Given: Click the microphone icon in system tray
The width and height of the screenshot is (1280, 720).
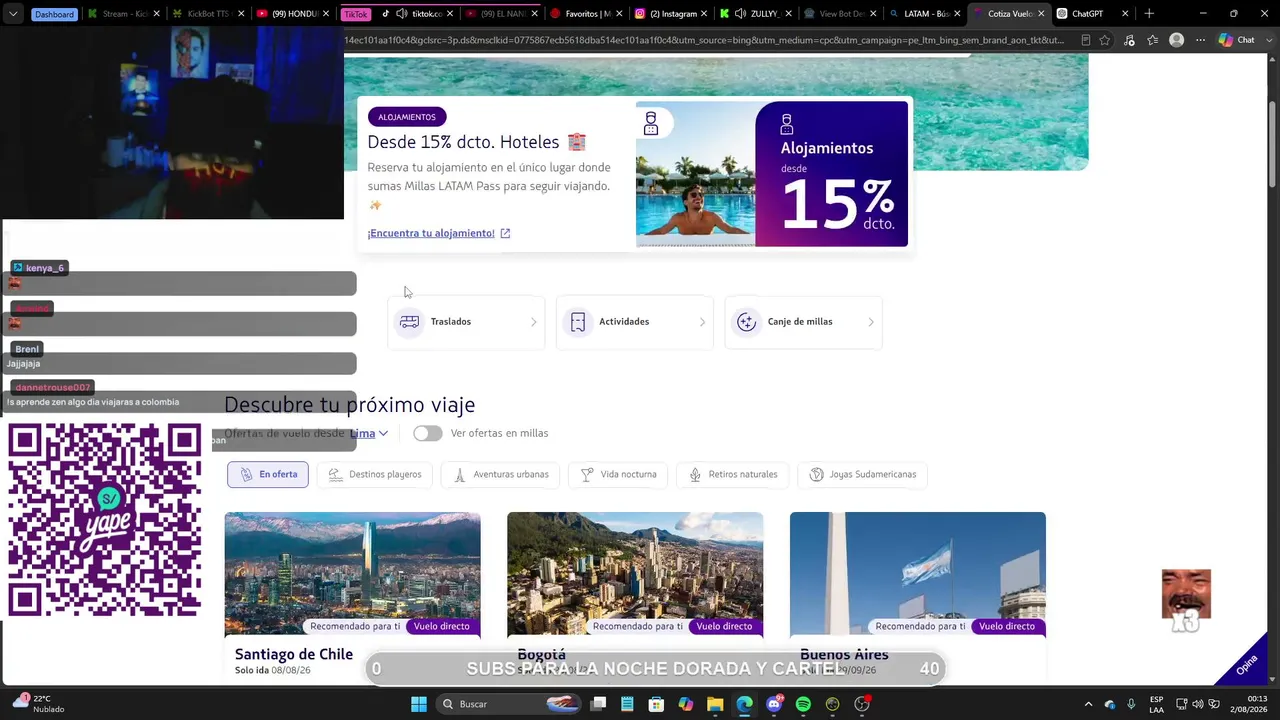Looking at the screenshot, I should point(1131,704).
